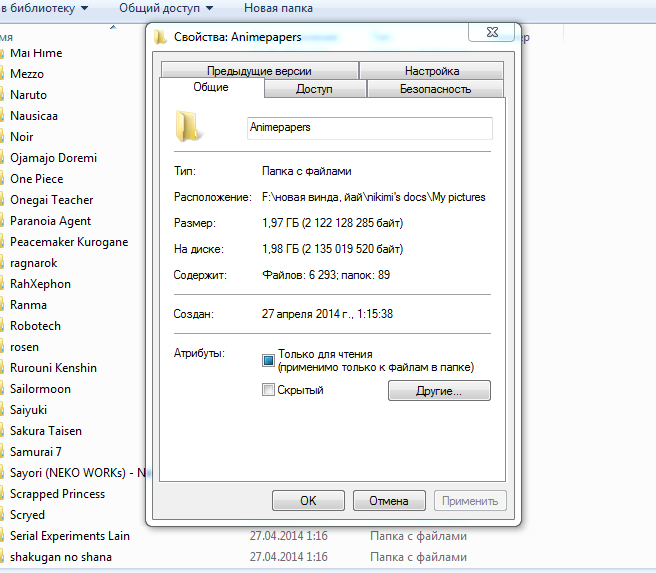Select the folder icon beside Sailormoon
The width and height of the screenshot is (656, 573).
tap(3, 389)
